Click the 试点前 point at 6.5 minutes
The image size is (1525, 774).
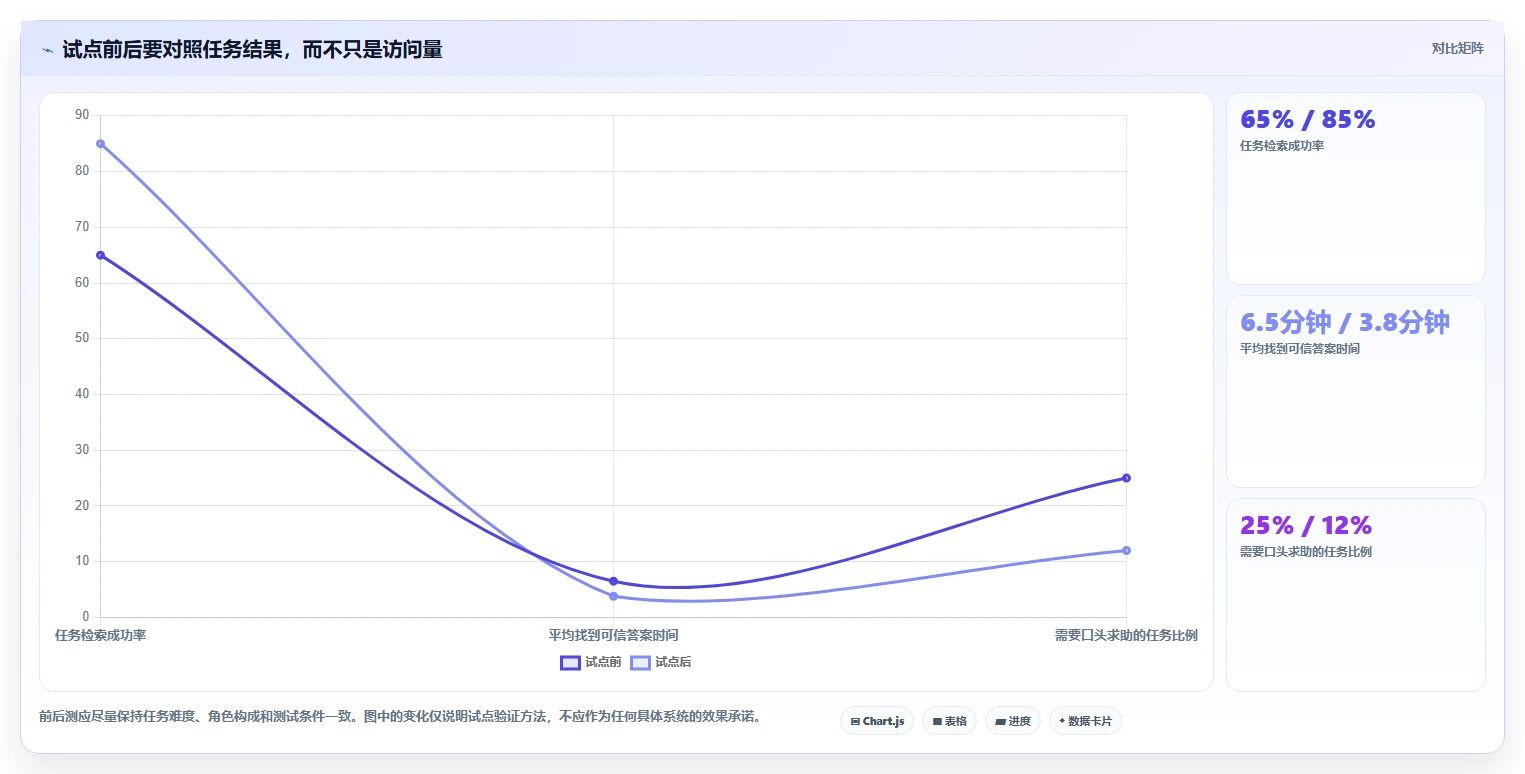click(613, 581)
